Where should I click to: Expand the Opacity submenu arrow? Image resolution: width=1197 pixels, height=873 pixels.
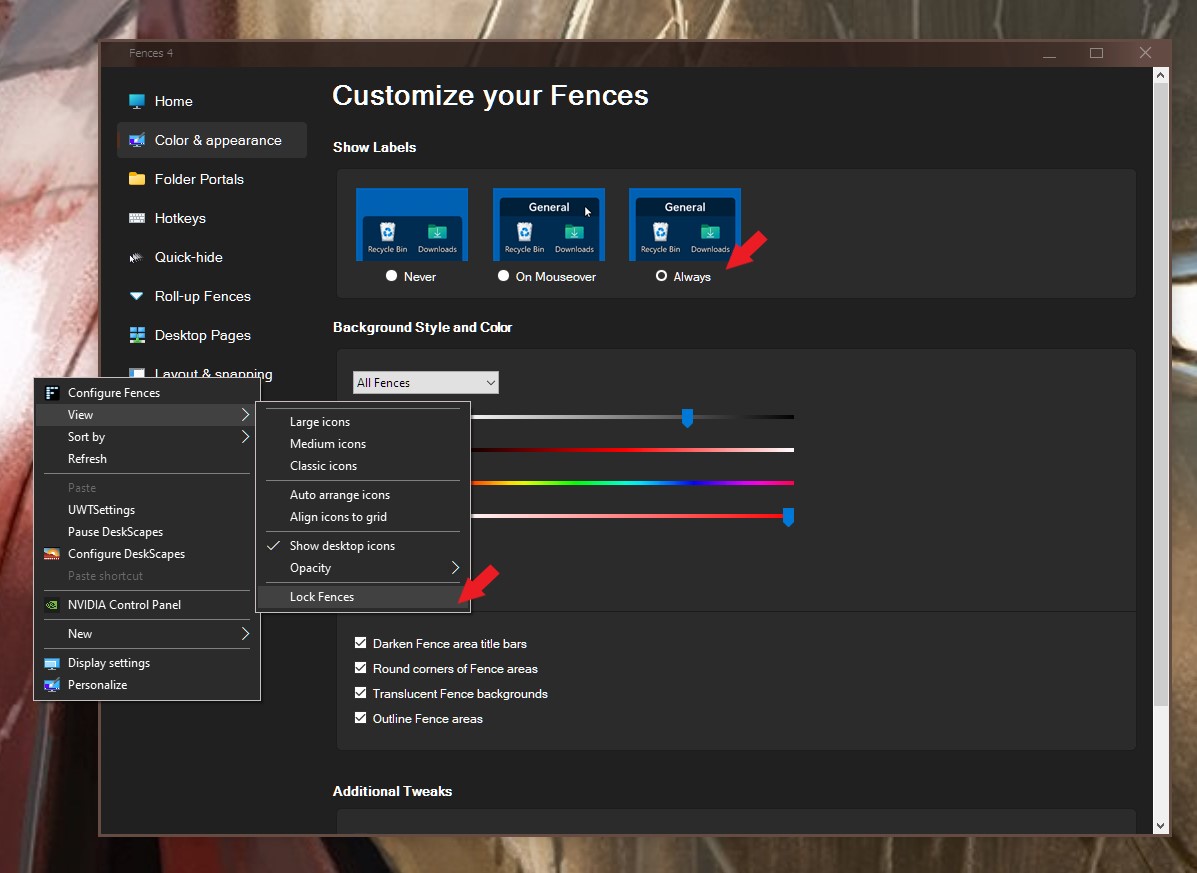pyautogui.click(x=455, y=567)
